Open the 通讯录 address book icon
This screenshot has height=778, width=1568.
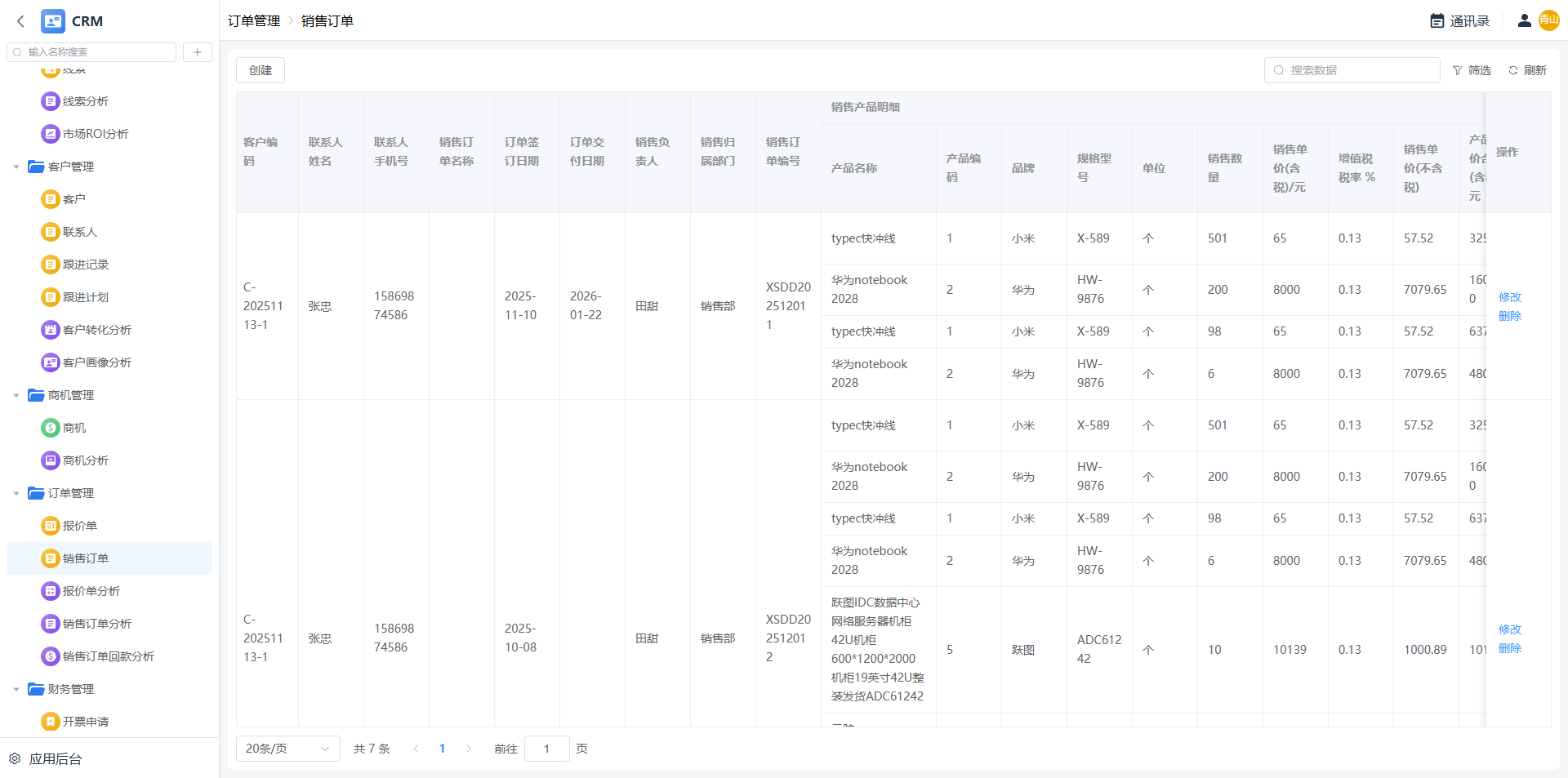(x=1437, y=21)
